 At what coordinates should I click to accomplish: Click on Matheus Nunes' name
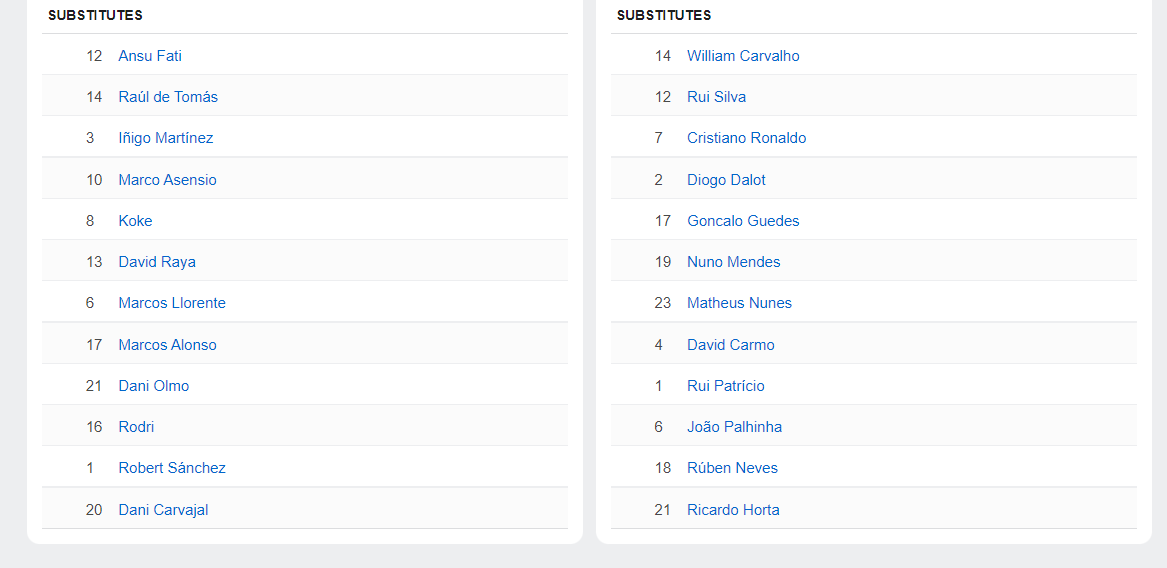coord(739,303)
